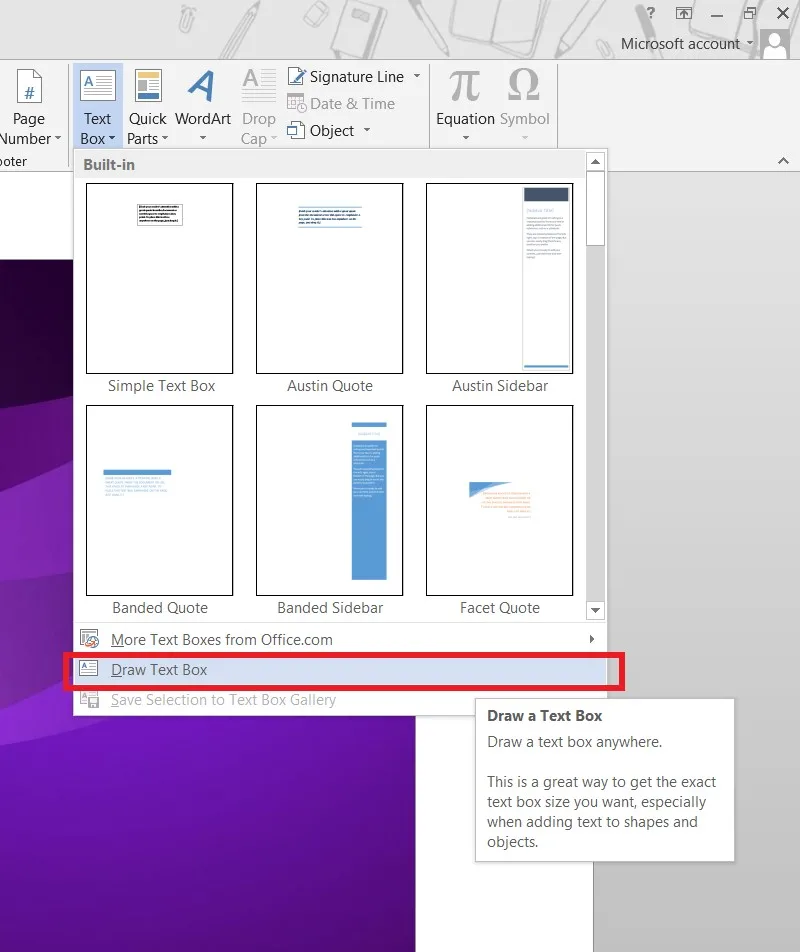Expand the Object dropdown arrow

pyautogui.click(x=367, y=131)
